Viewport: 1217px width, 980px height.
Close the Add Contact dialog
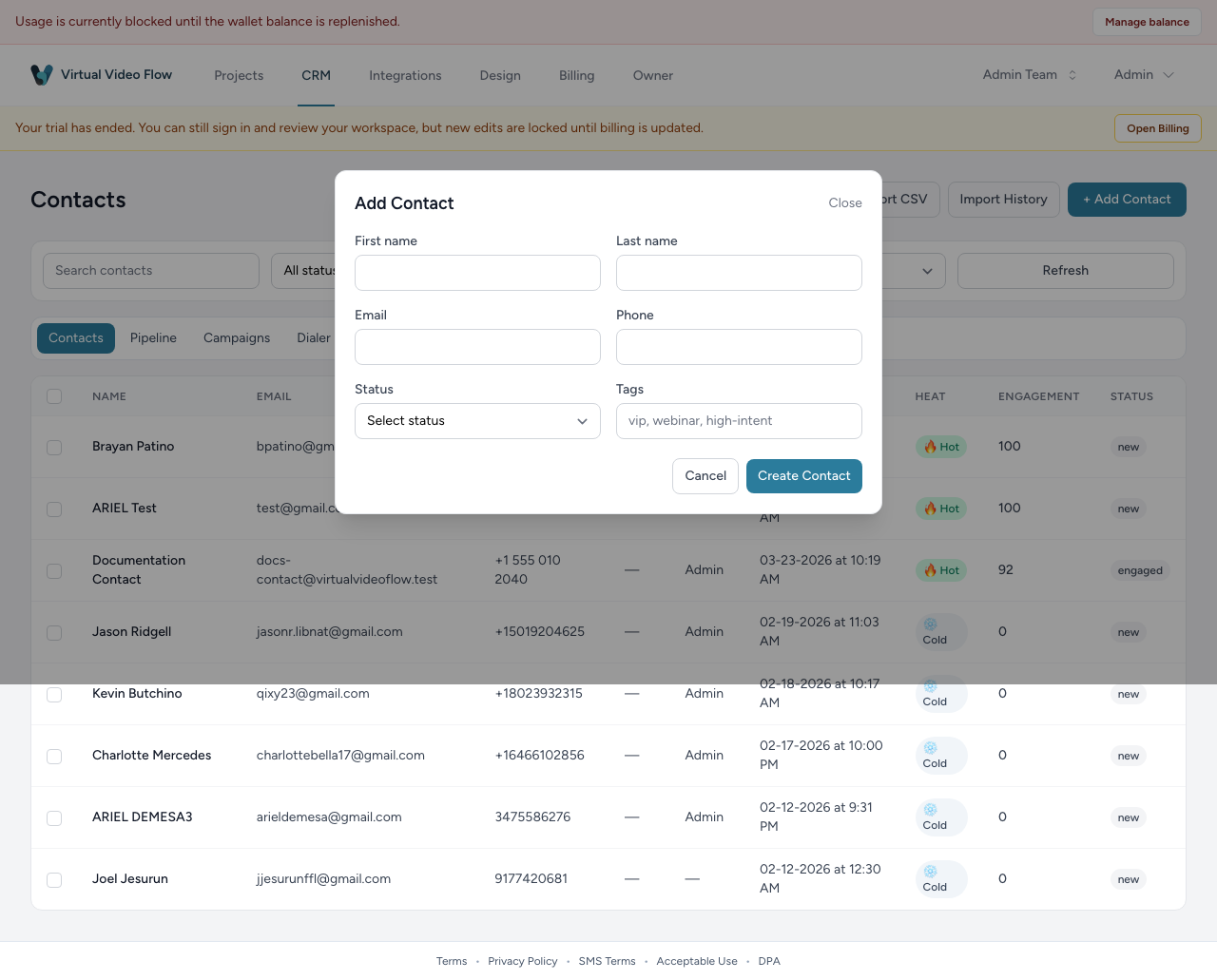point(845,203)
